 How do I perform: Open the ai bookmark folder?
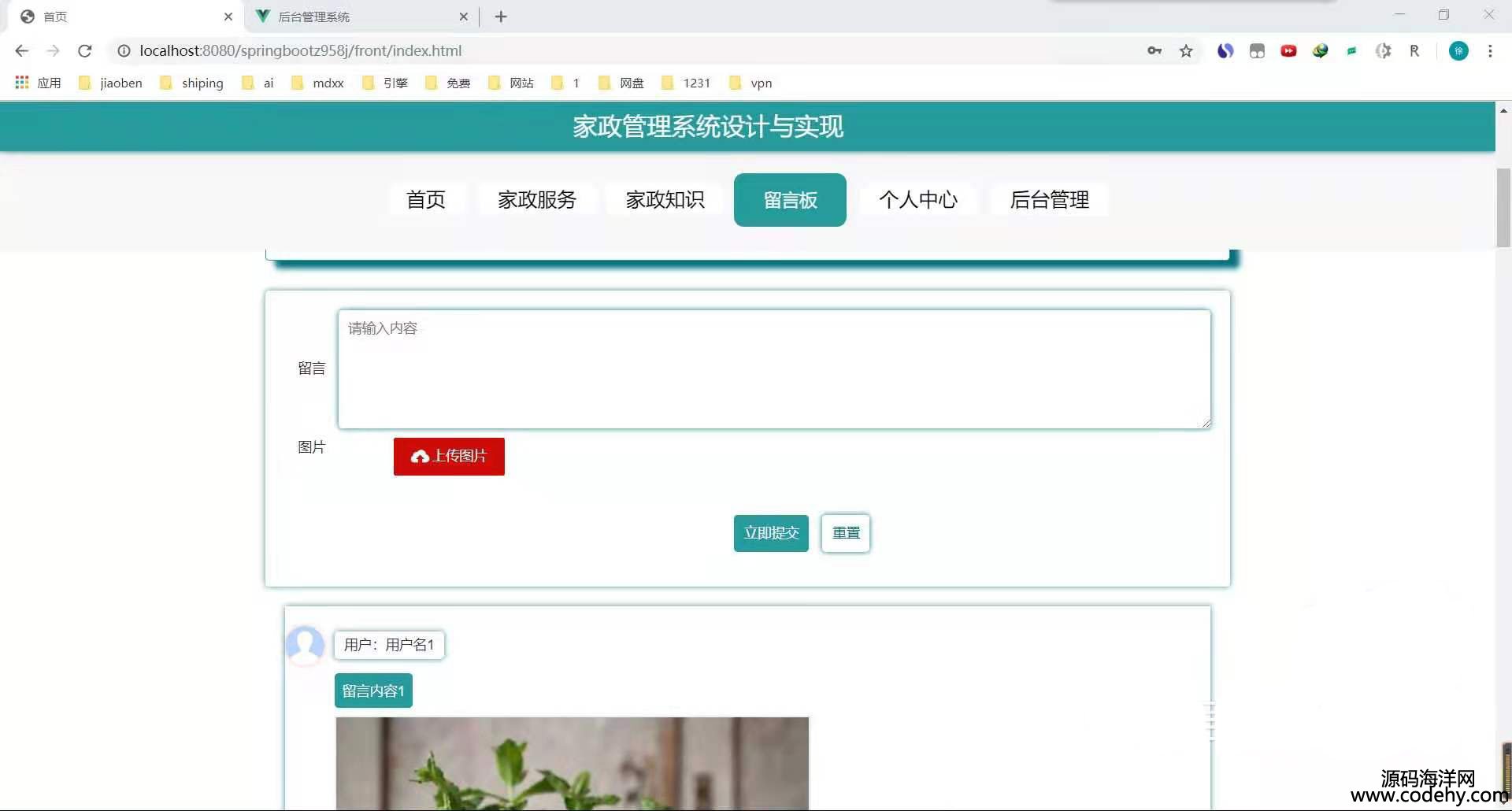[258, 83]
